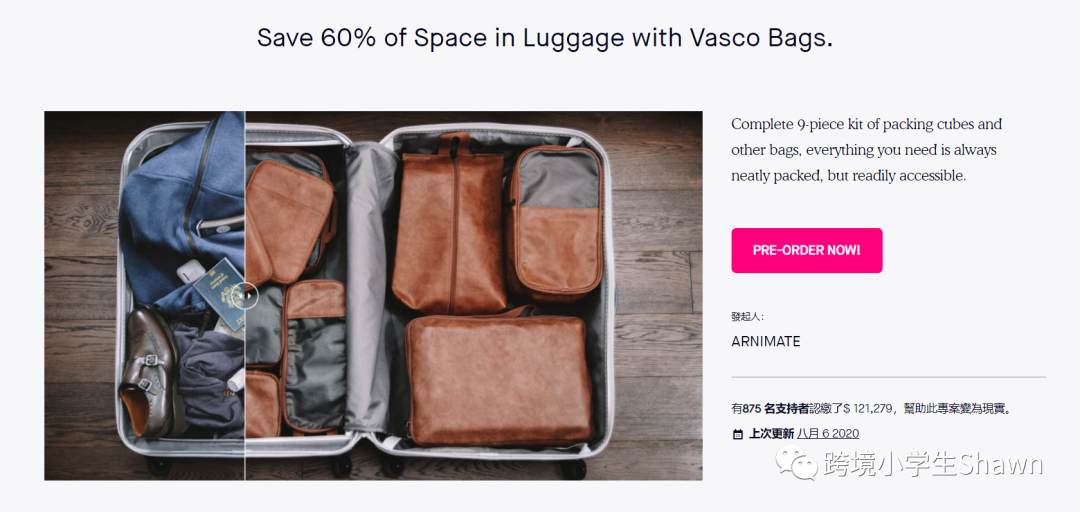
Task: Click the $ 121,279 pledged amount text
Action: click(x=869, y=409)
